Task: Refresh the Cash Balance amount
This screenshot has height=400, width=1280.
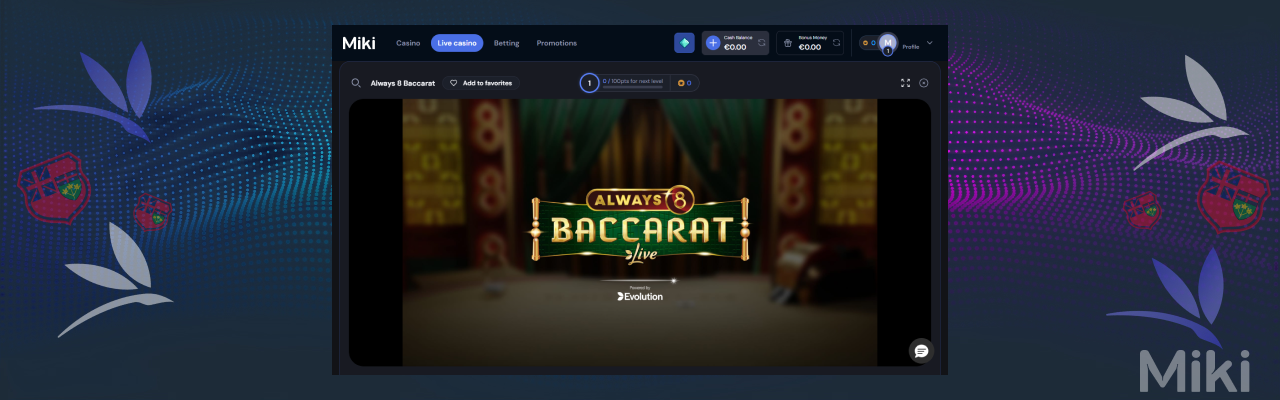Action: coord(761,43)
